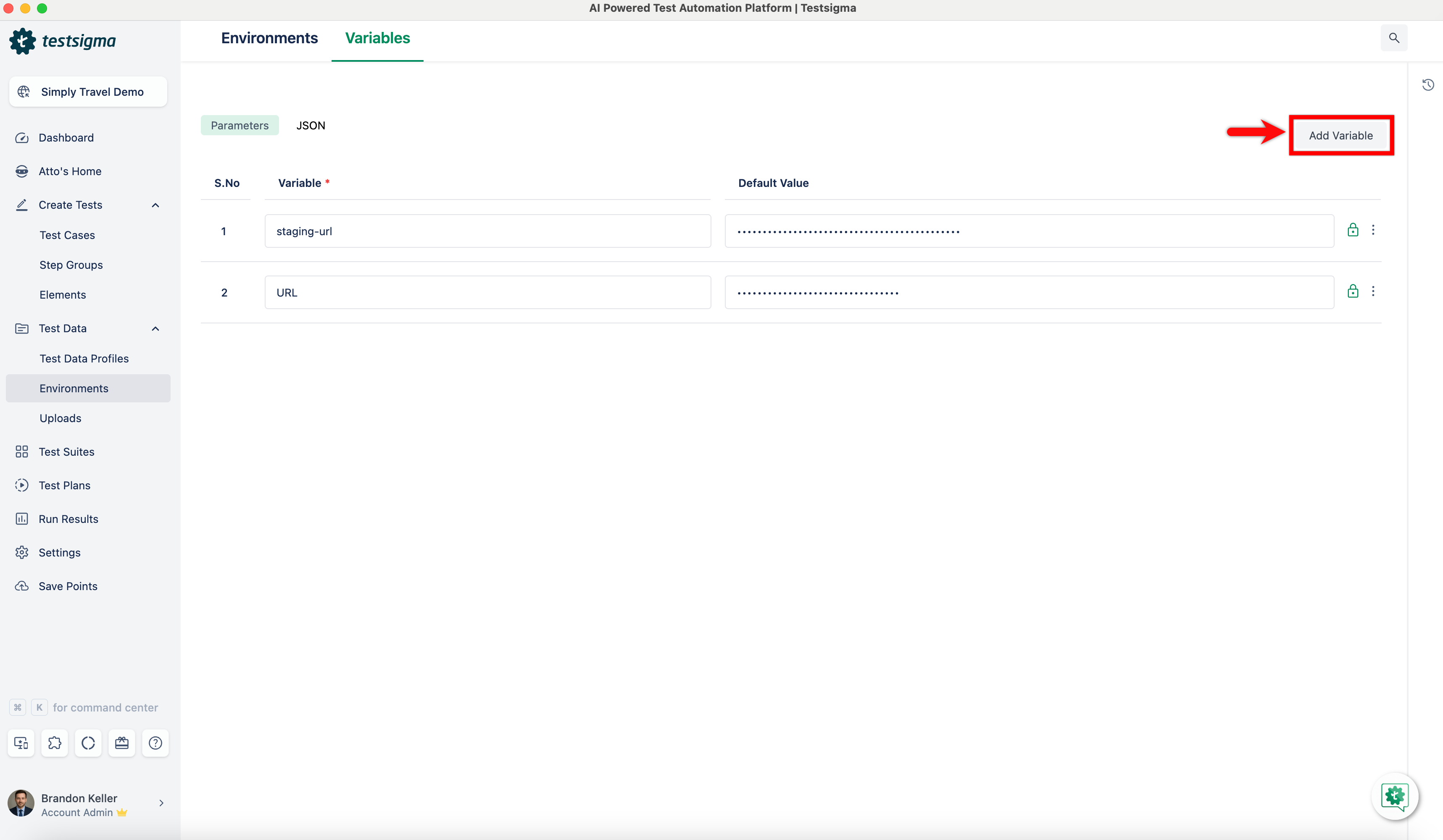Image resolution: width=1443 pixels, height=840 pixels.
Task: Open the browser extensions puzzle icon
Action: tap(54, 743)
